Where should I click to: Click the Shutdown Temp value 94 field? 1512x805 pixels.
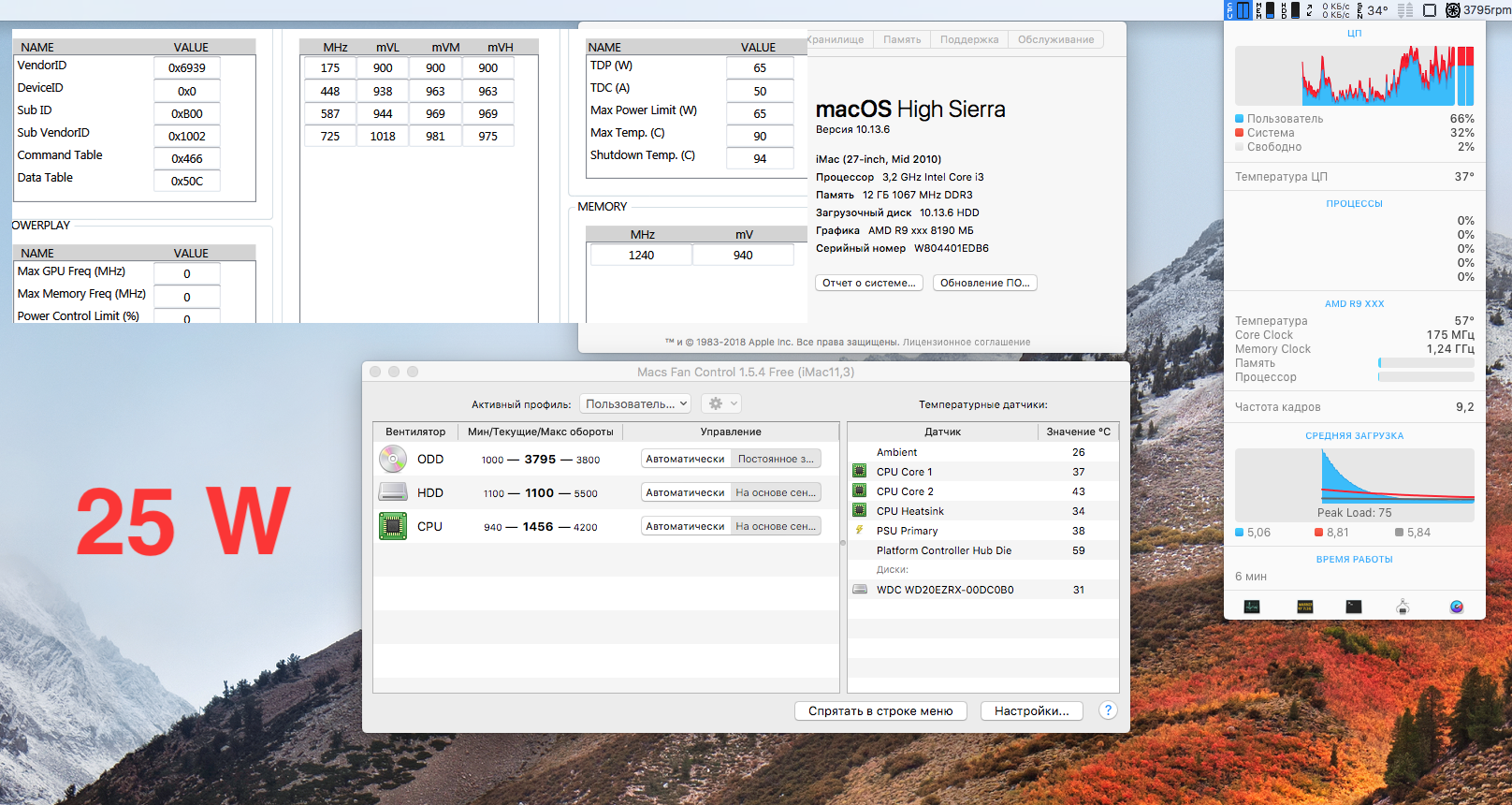pos(760,158)
